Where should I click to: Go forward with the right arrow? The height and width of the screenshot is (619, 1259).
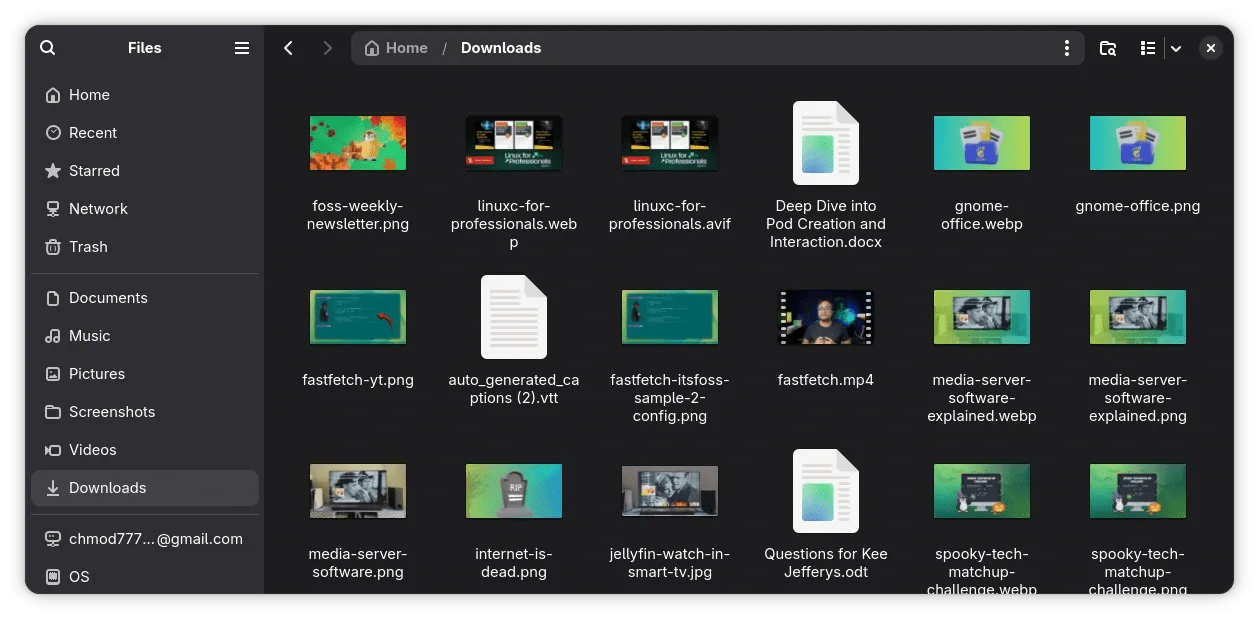327,48
